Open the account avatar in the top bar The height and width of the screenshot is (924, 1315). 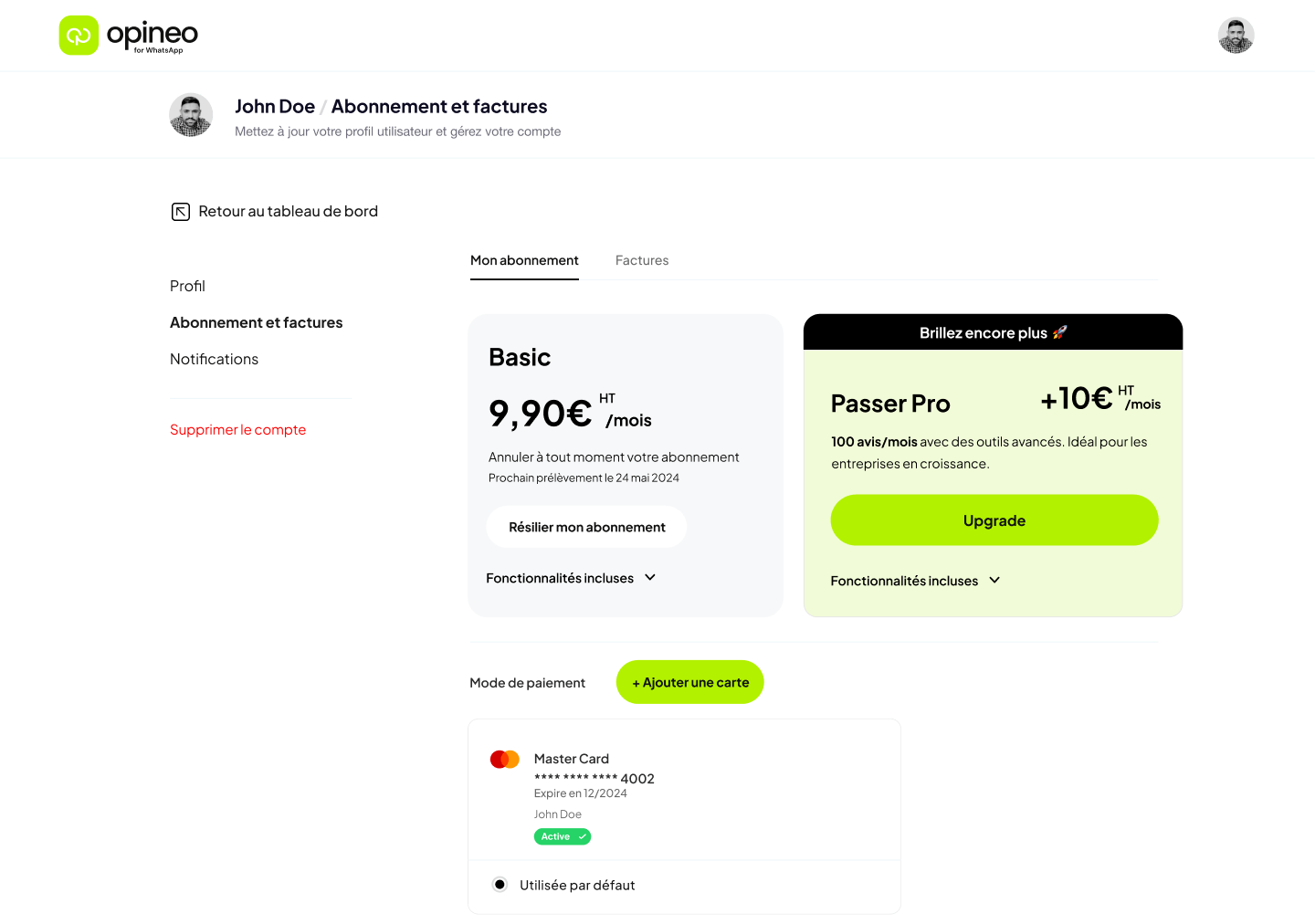[1236, 35]
